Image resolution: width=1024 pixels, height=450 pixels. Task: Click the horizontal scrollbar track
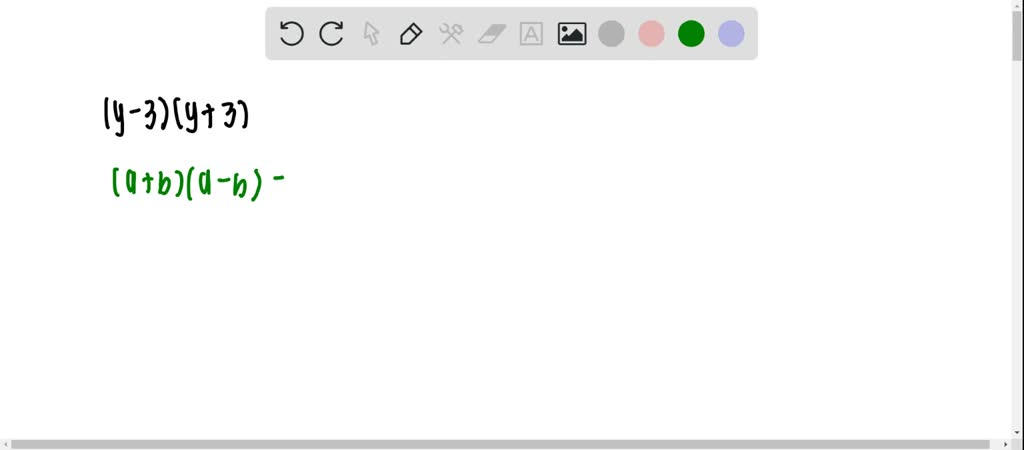tap(507, 444)
